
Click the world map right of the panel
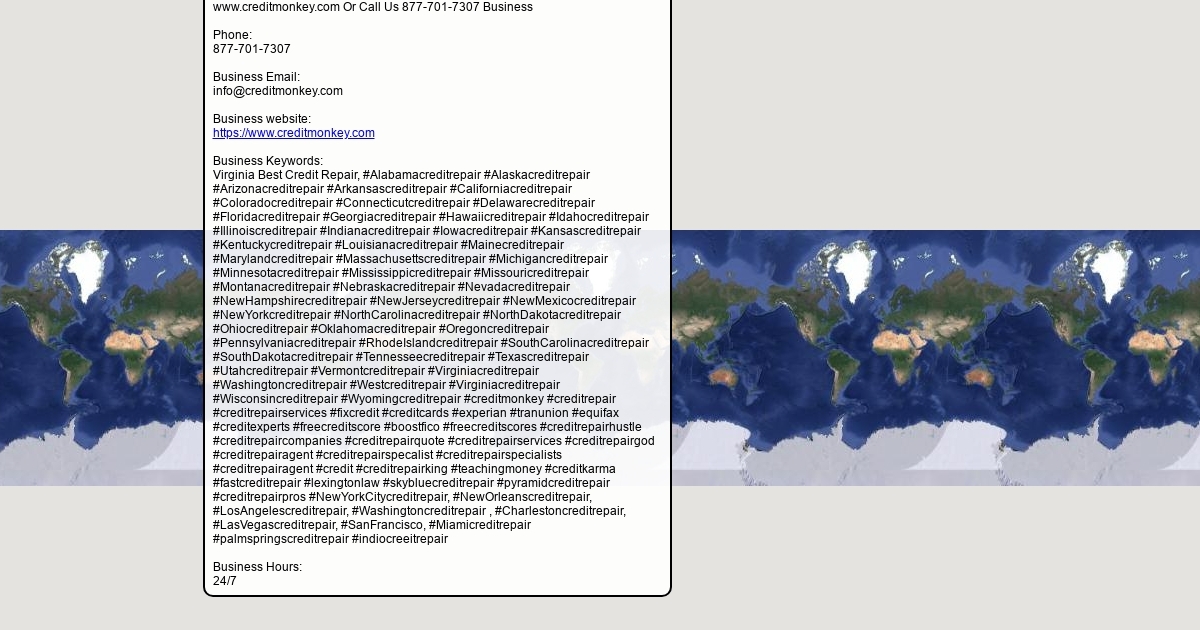coord(935,357)
